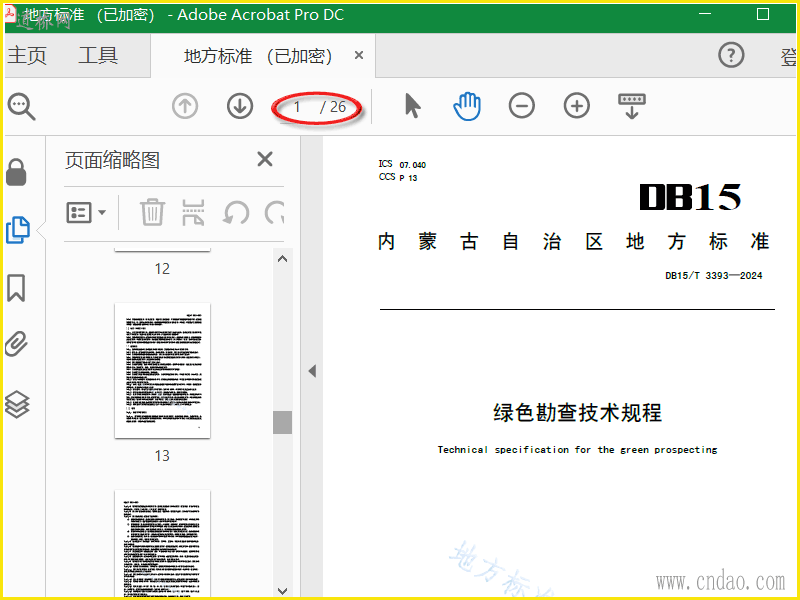Open the security lock panel

[x=16, y=172]
